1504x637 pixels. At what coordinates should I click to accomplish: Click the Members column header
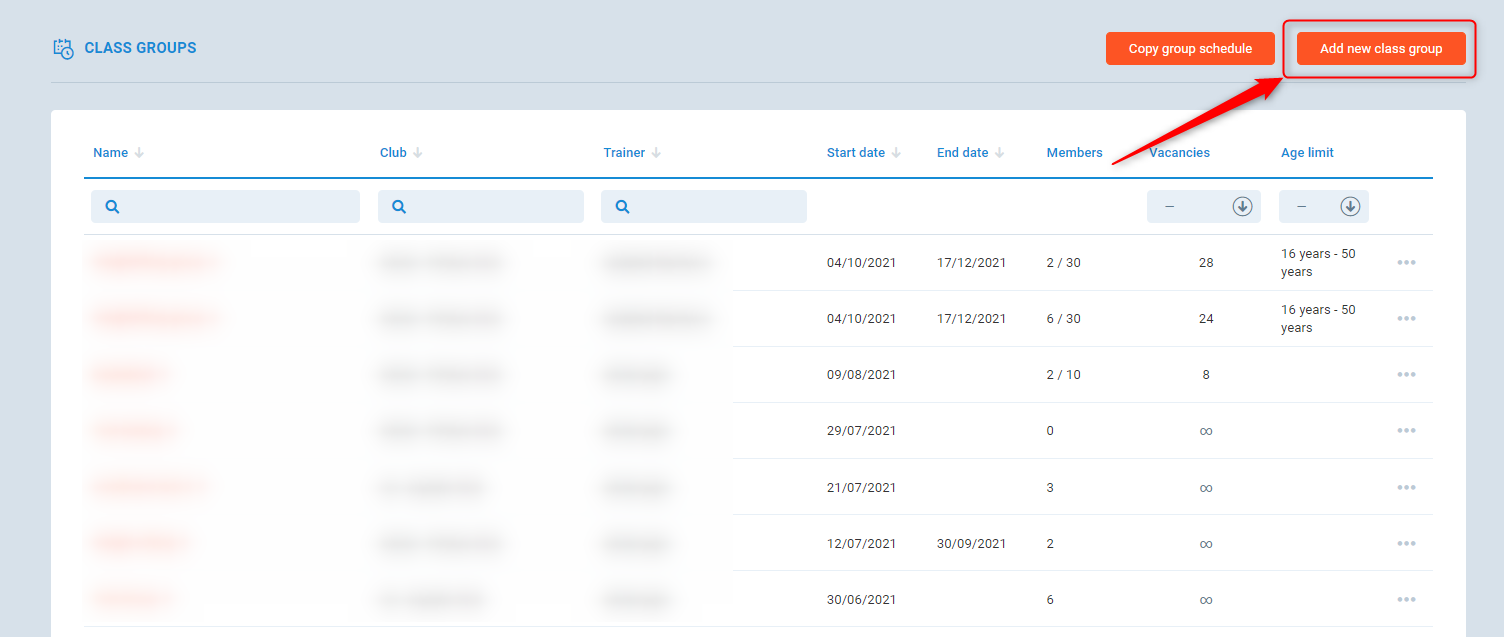click(x=1074, y=153)
